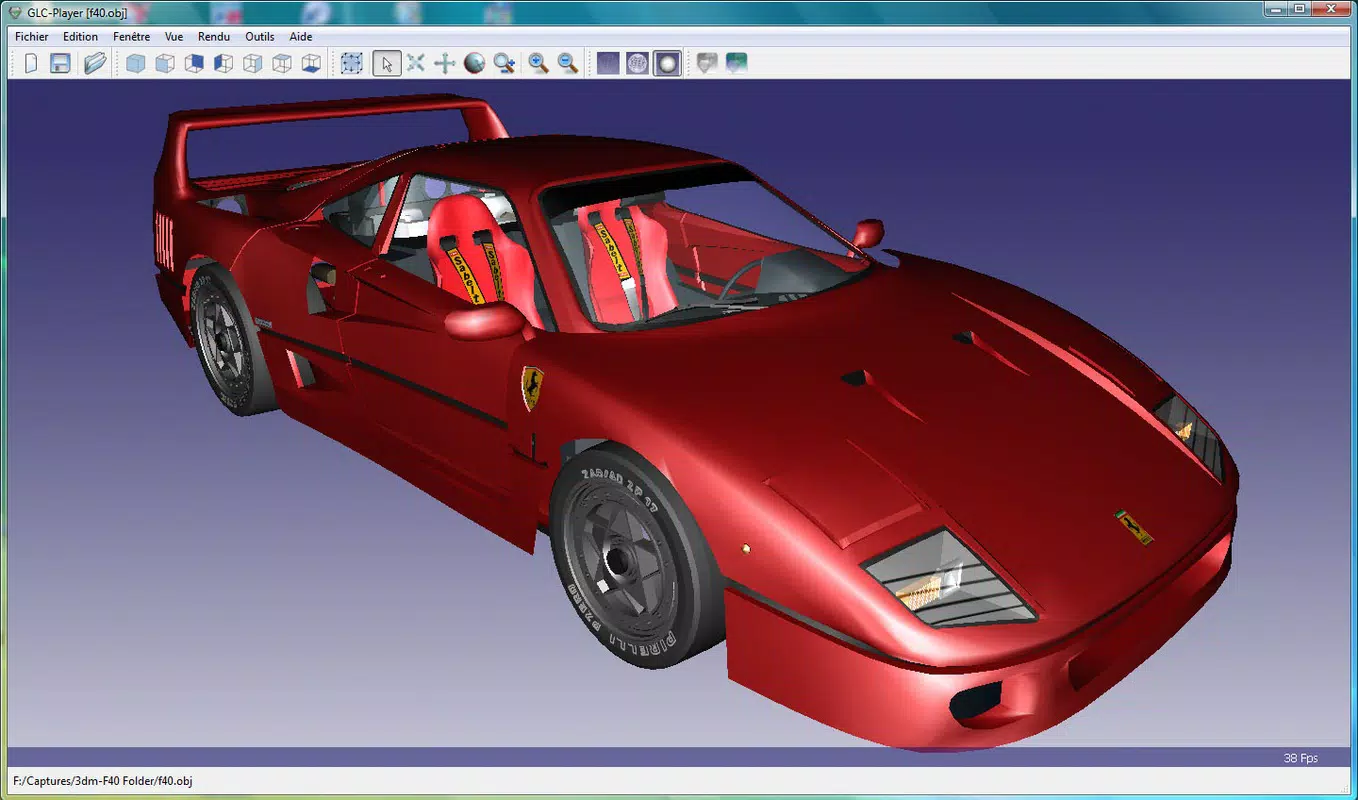Create a new document with the blank page icon
The width and height of the screenshot is (1358, 800).
31,64
